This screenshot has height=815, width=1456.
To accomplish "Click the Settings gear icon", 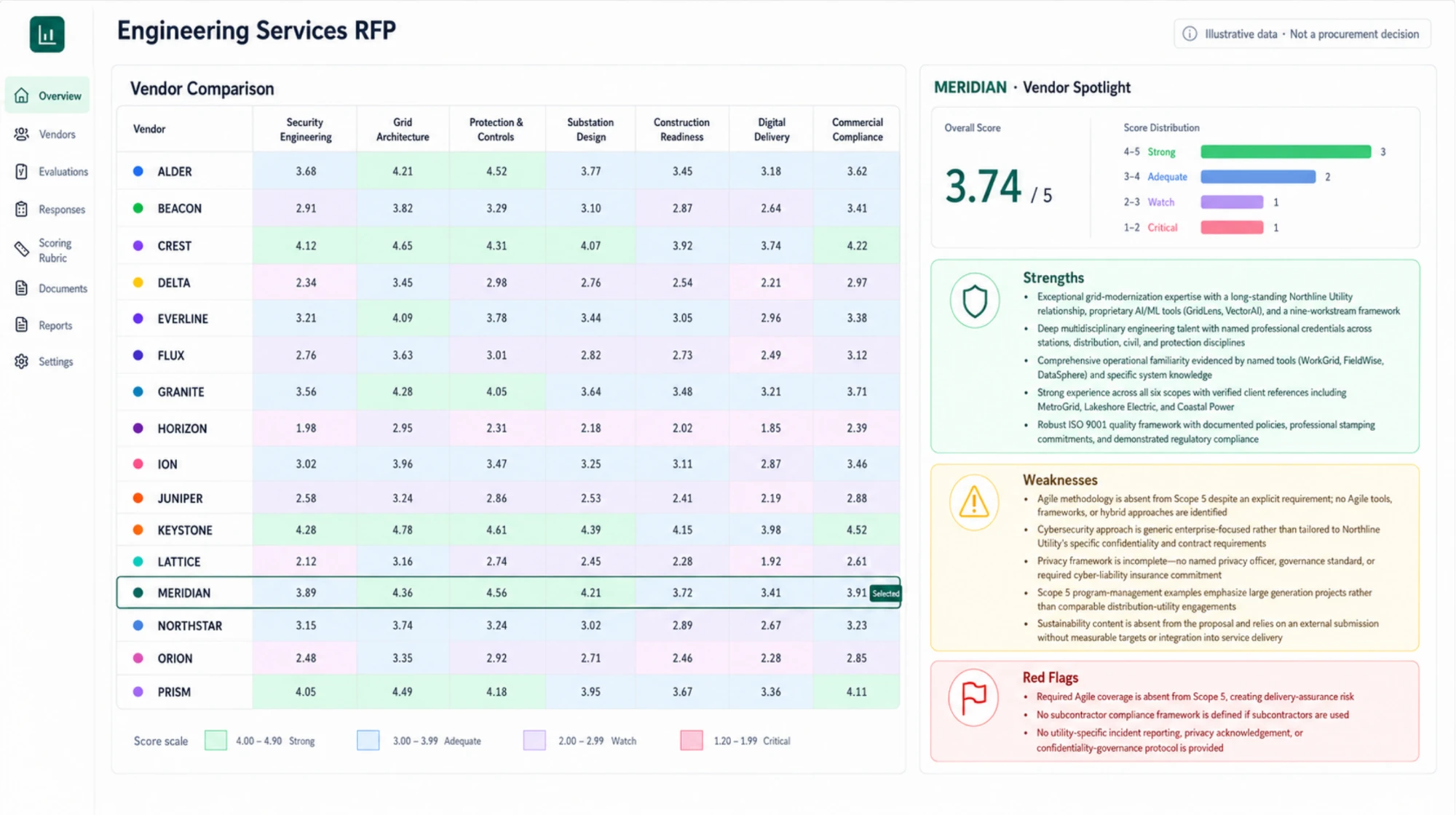I will (x=22, y=362).
